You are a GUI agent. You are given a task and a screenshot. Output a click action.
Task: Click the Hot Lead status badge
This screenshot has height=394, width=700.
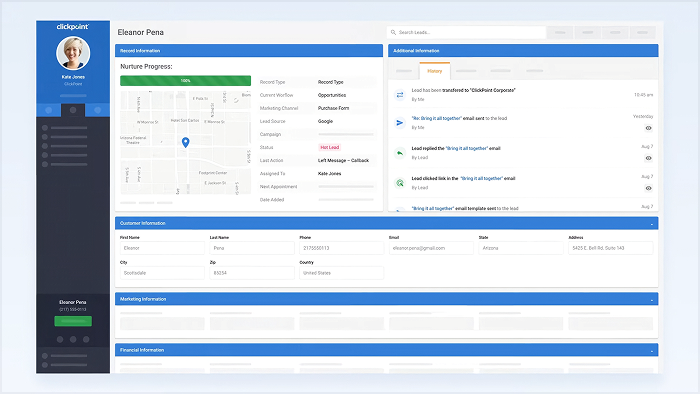[329, 147]
